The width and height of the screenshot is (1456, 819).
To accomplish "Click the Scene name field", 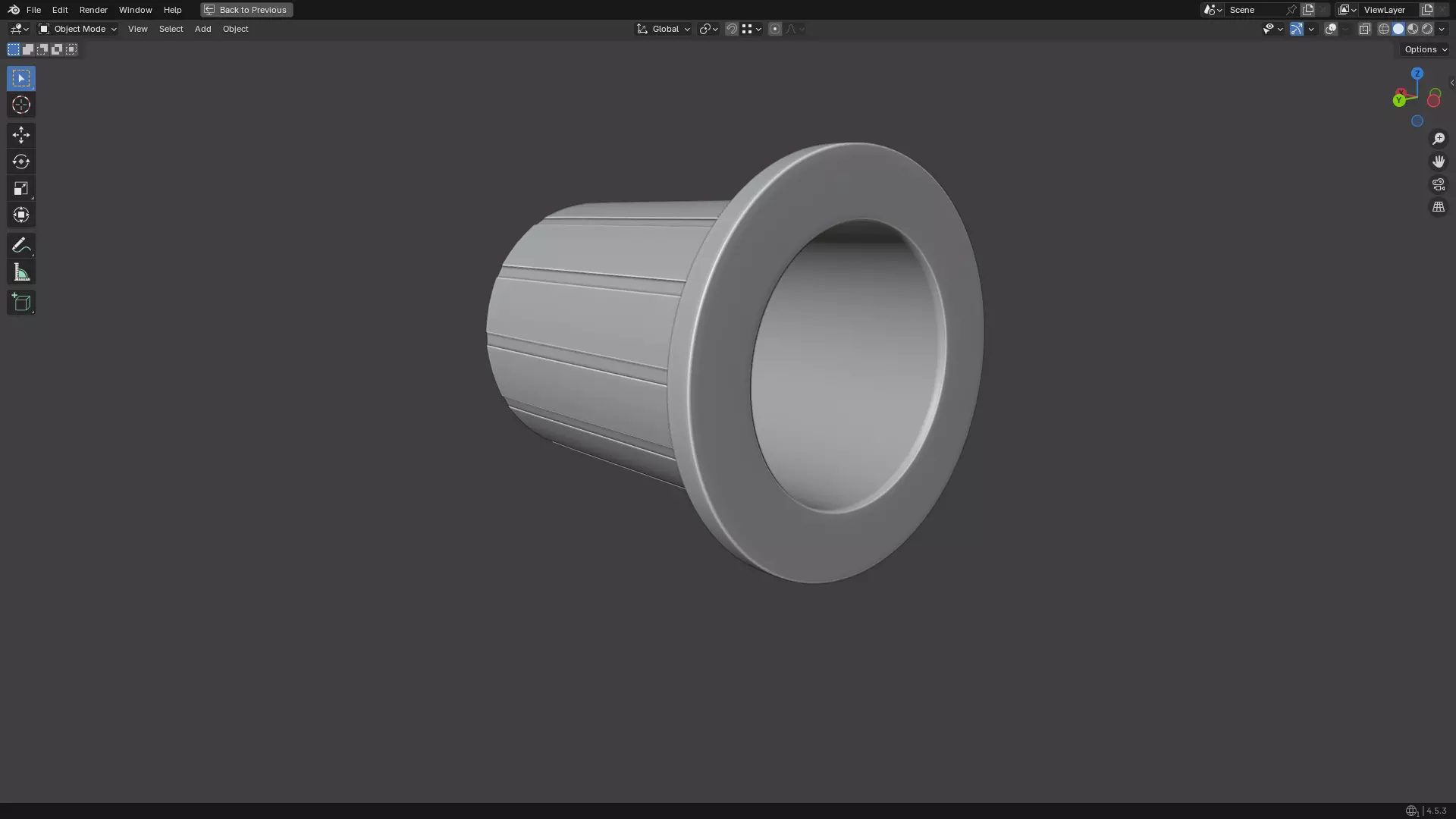I will click(1255, 10).
